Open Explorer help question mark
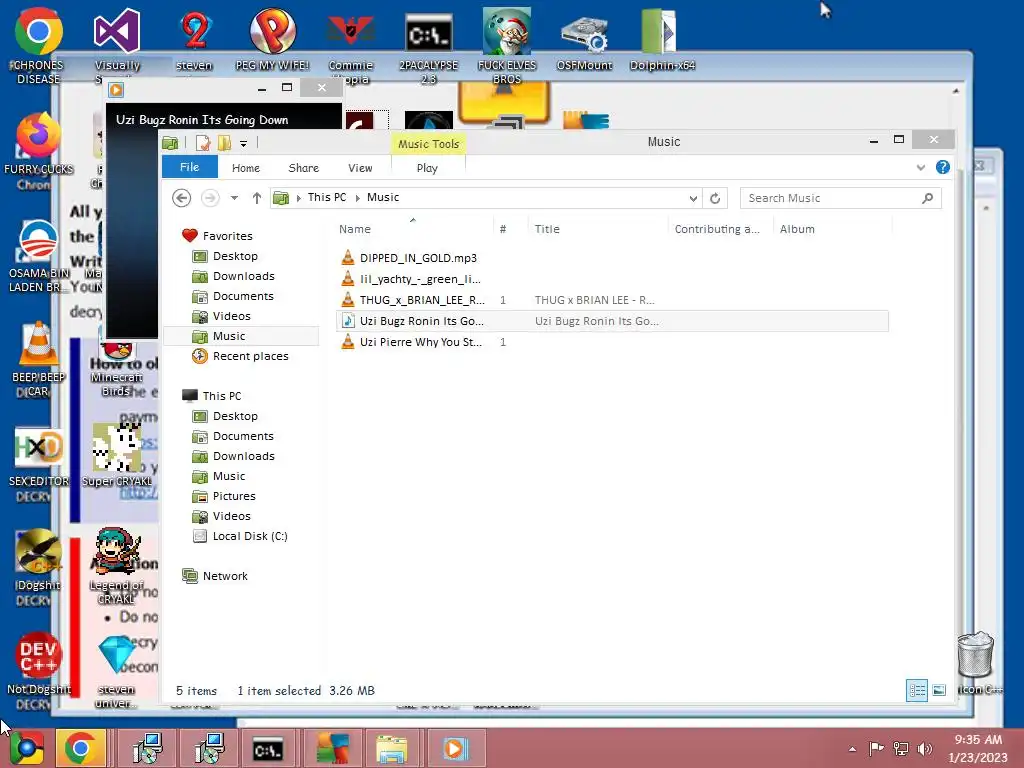Screen dimensions: 1024x768 942,168
